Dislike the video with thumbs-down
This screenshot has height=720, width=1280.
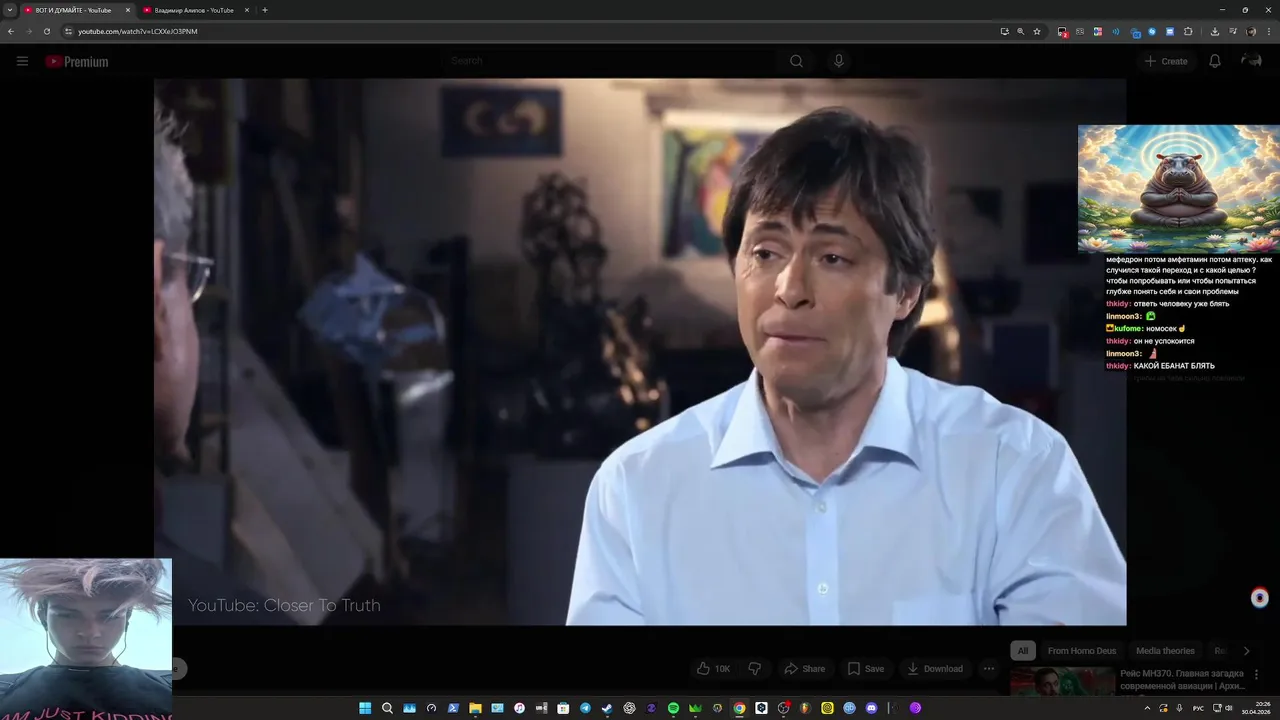coord(755,668)
